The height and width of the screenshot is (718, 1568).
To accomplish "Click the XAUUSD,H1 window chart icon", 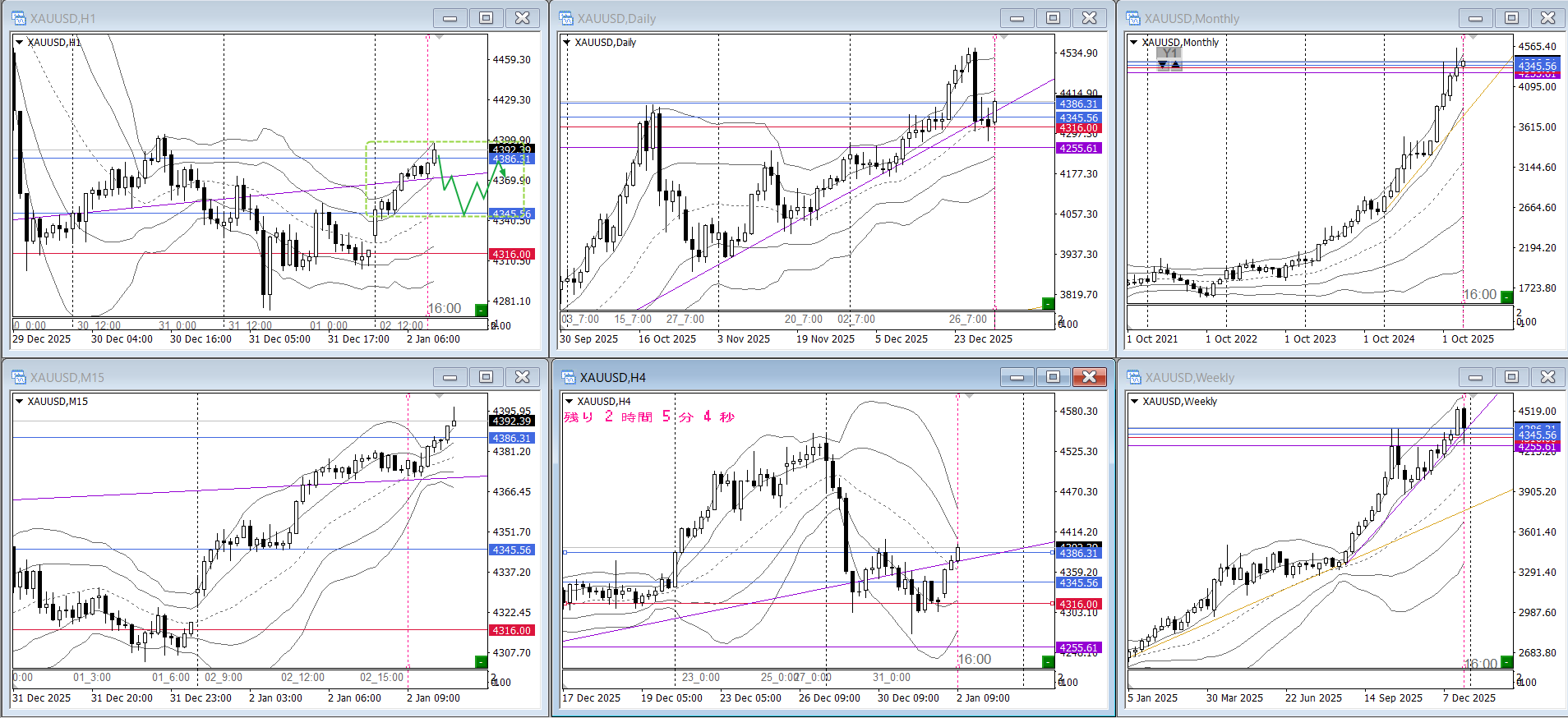I will pyautogui.click(x=19, y=18).
